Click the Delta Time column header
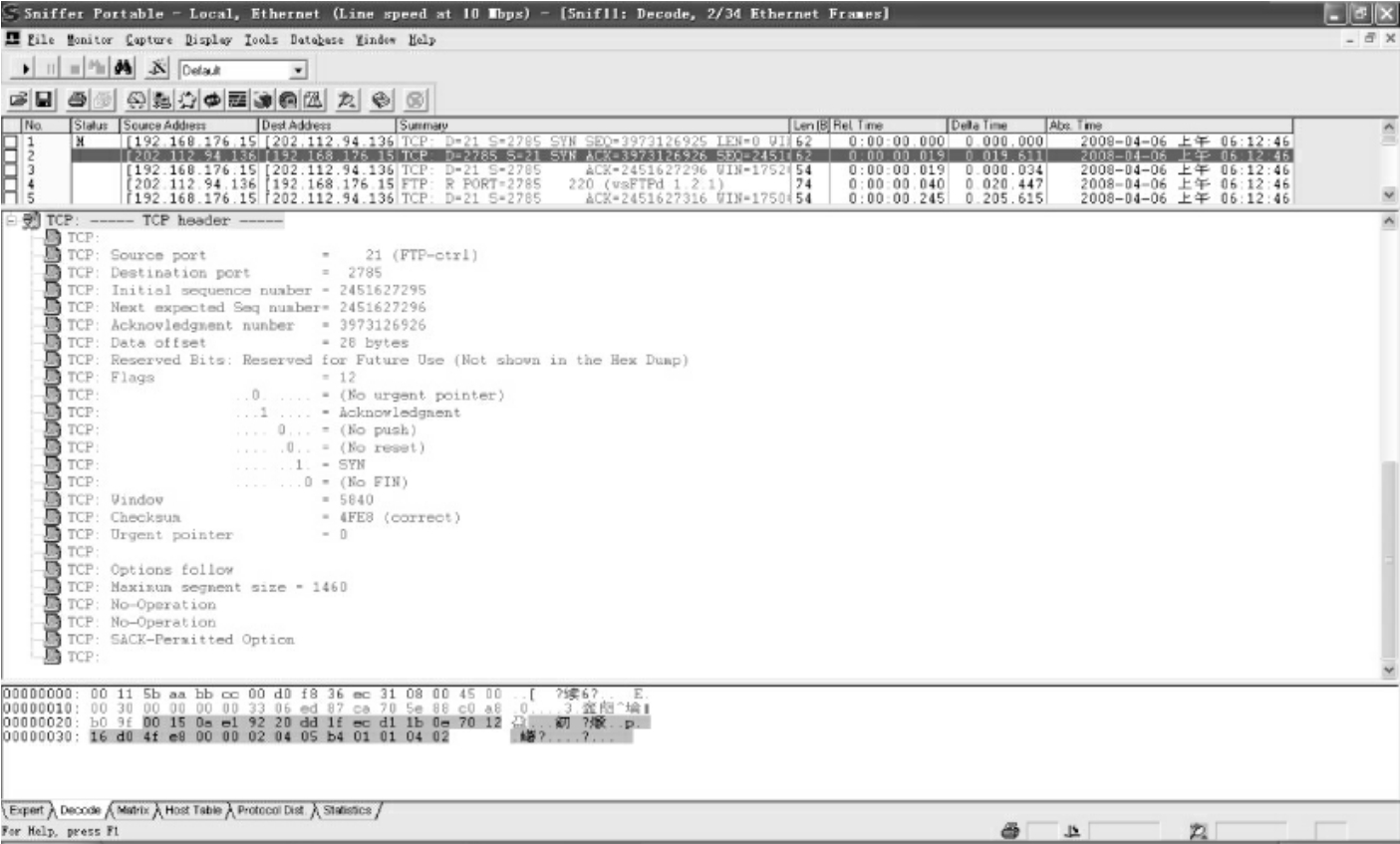 tap(996, 126)
